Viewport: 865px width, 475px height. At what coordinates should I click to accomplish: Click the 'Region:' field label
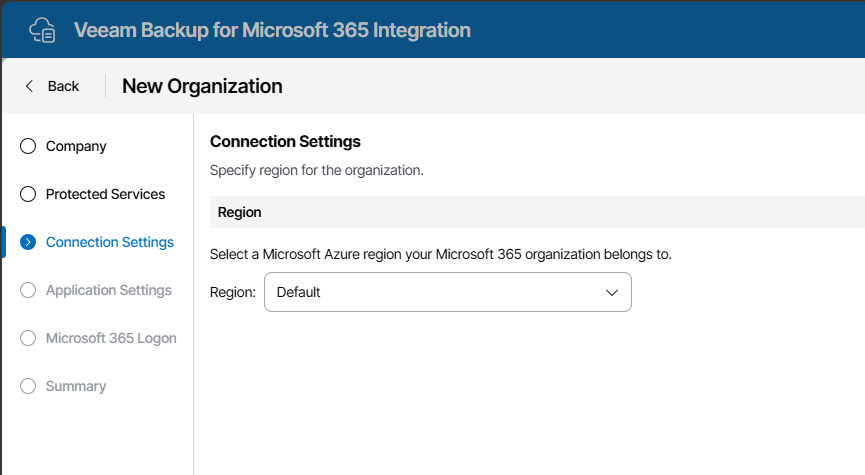click(x=233, y=292)
